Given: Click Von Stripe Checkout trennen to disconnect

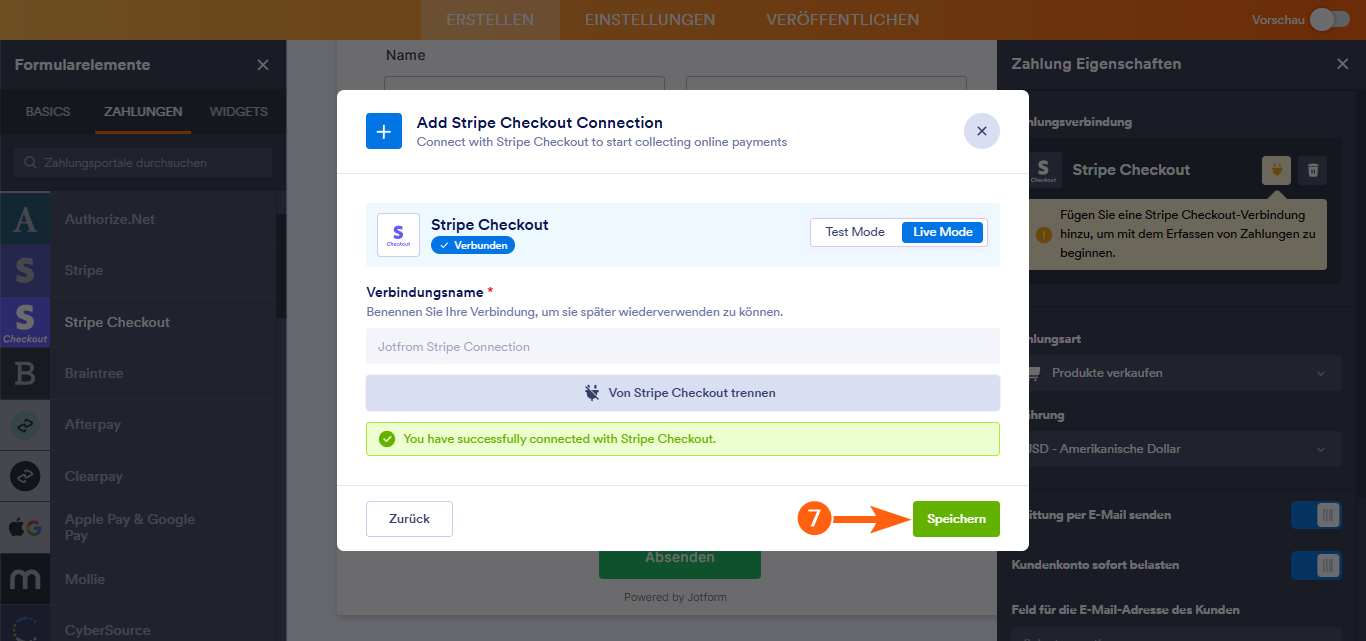Looking at the screenshot, I should 683,392.
